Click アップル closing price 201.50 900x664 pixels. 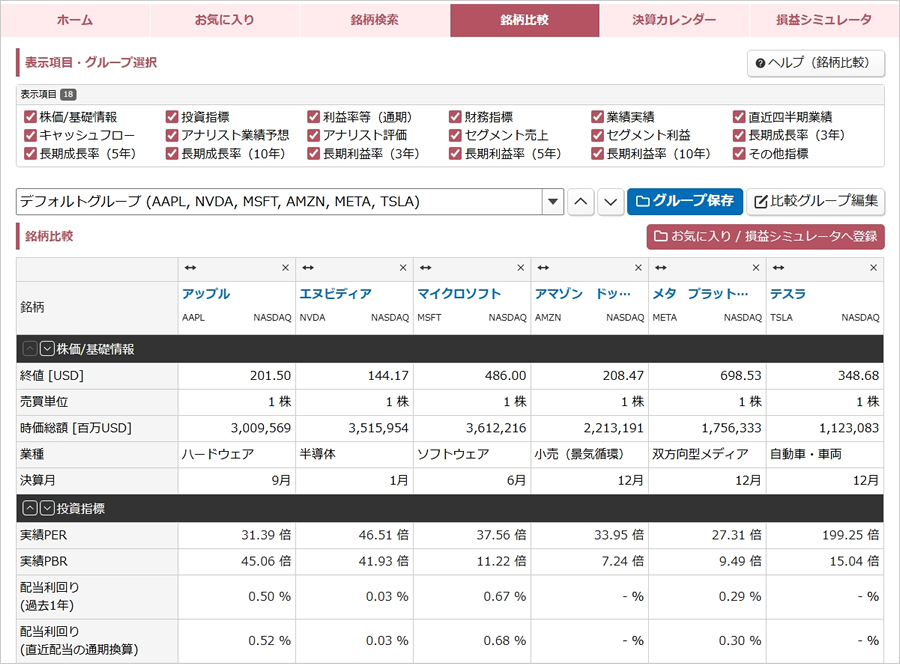(270, 376)
